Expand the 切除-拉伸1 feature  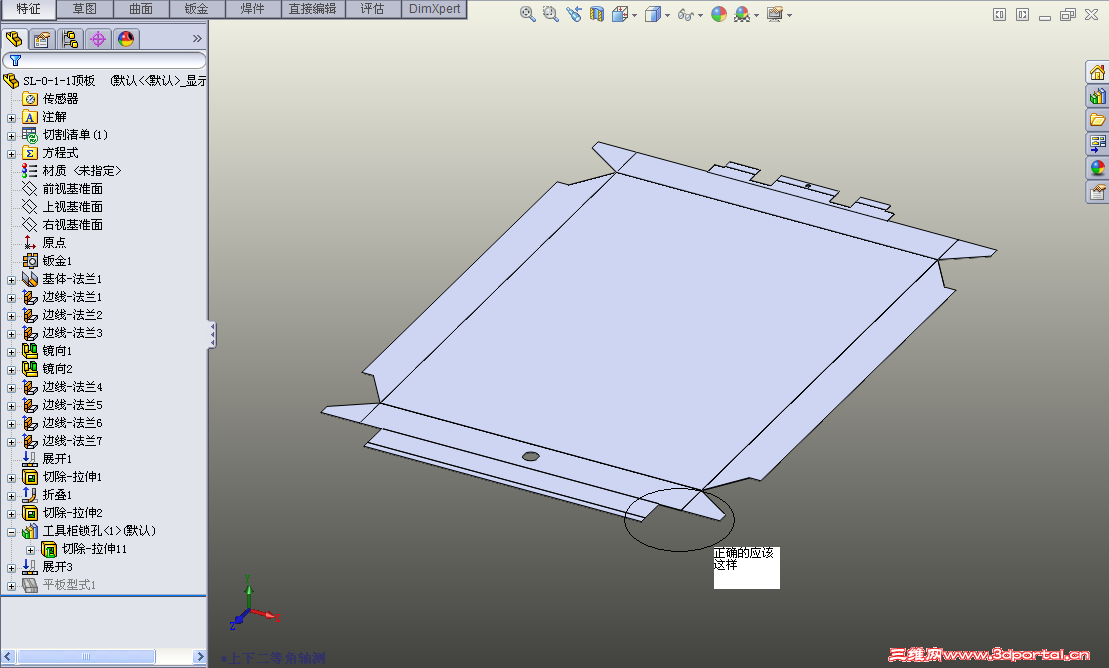click(11, 478)
